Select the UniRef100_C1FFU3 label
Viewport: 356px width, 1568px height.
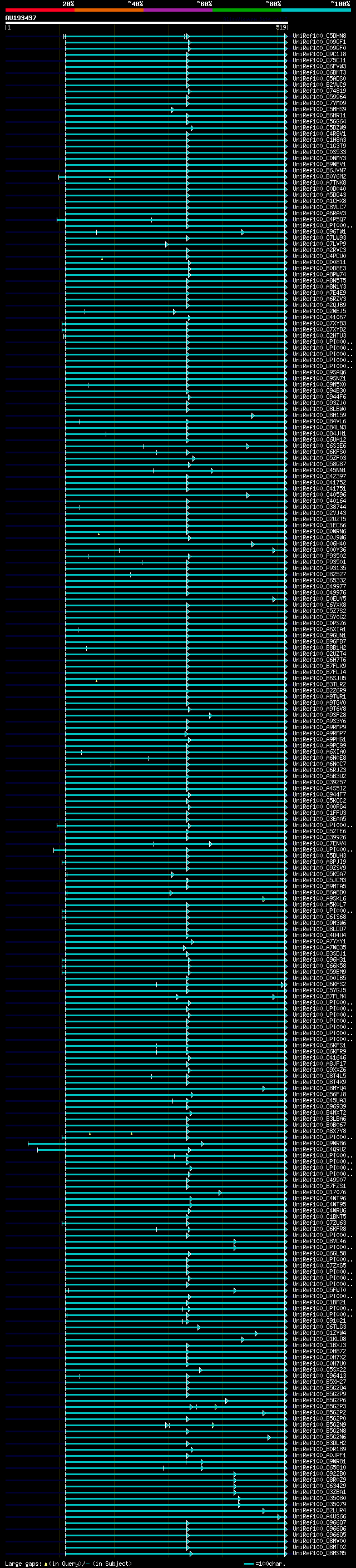point(319,813)
